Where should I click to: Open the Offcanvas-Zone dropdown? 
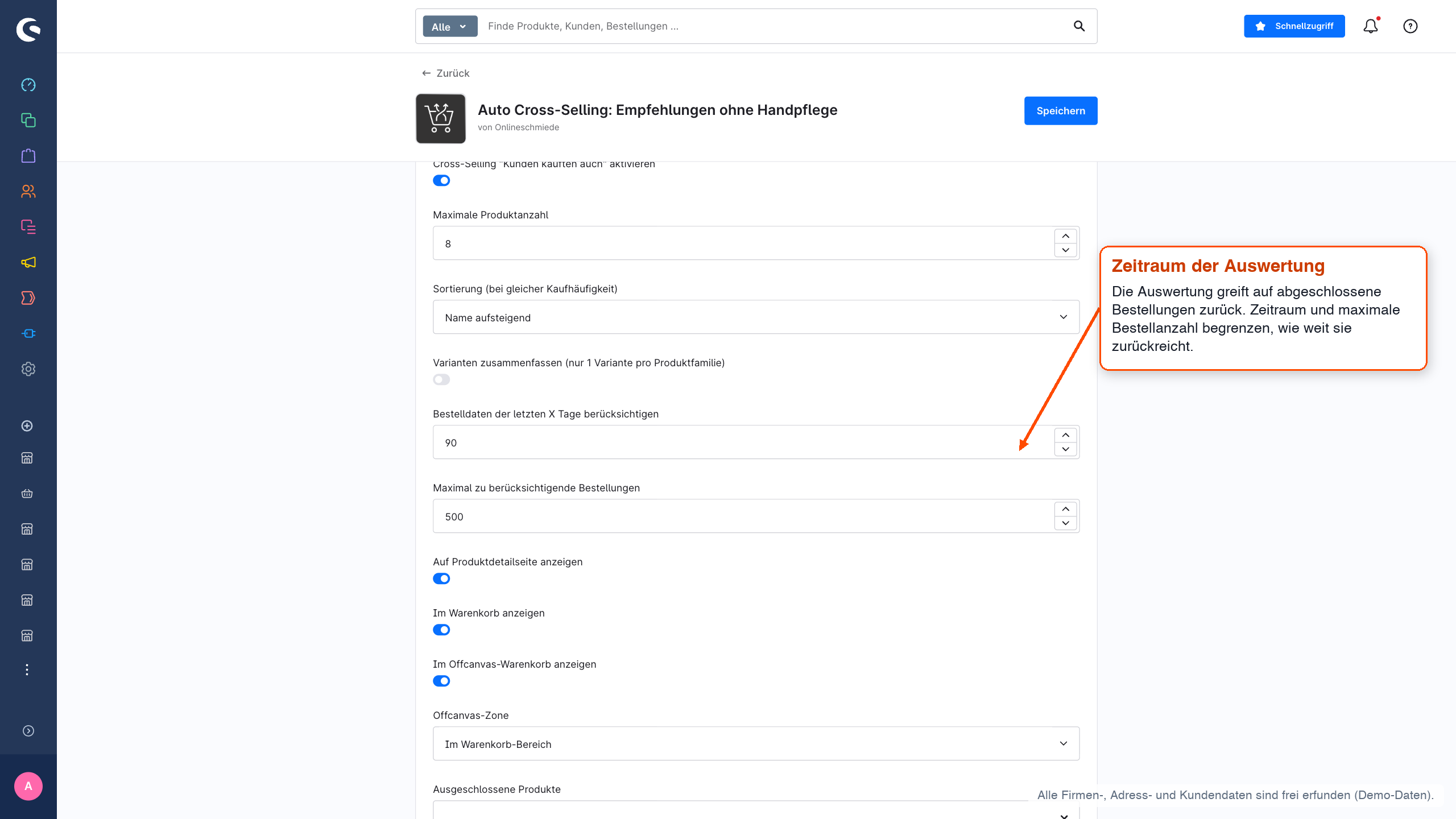pyautogui.click(x=756, y=743)
